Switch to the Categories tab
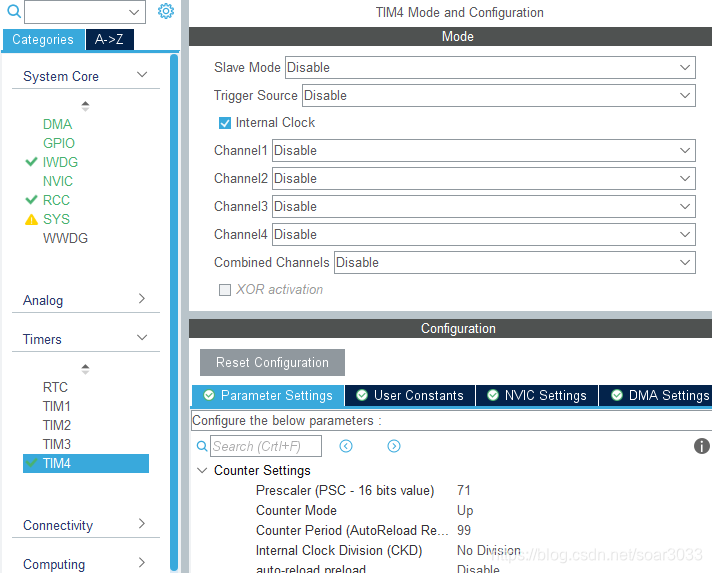The height and width of the screenshot is (573, 712). tap(43, 40)
